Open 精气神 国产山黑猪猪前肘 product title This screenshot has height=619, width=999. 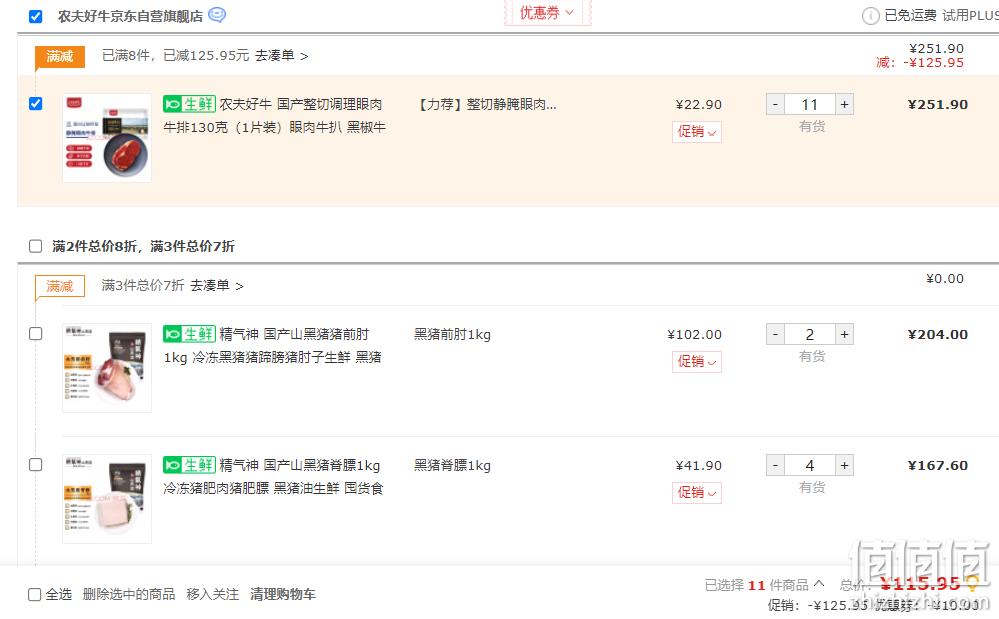(x=273, y=345)
